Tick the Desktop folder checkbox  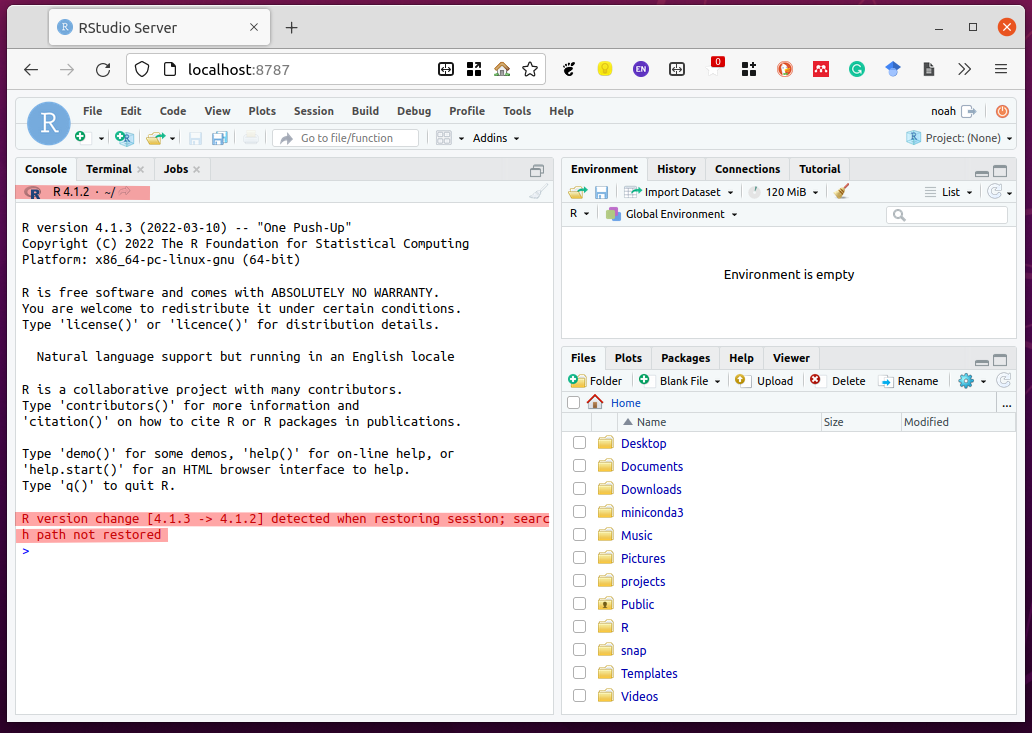point(579,443)
